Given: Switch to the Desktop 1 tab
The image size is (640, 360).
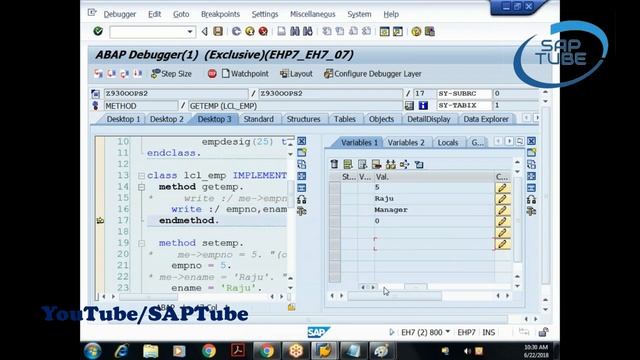Looking at the screenshot, I should click(123, 119).
